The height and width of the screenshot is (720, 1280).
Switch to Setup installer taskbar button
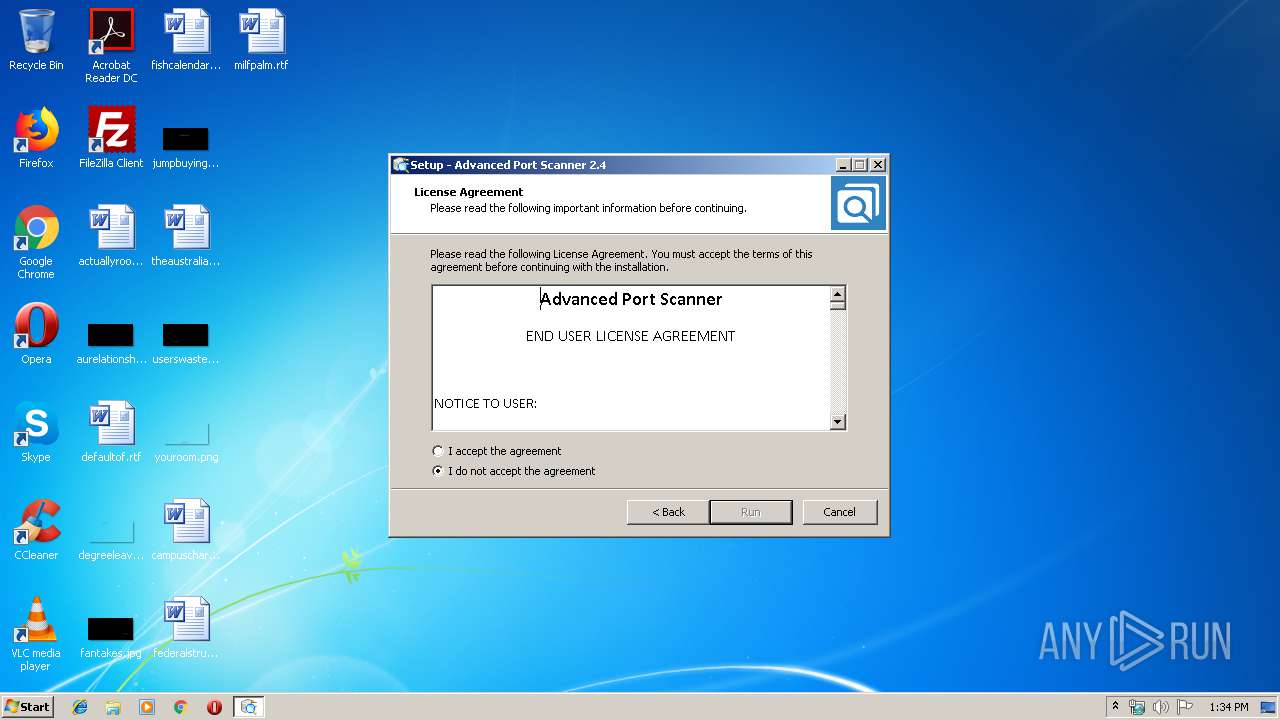(248, 707)
